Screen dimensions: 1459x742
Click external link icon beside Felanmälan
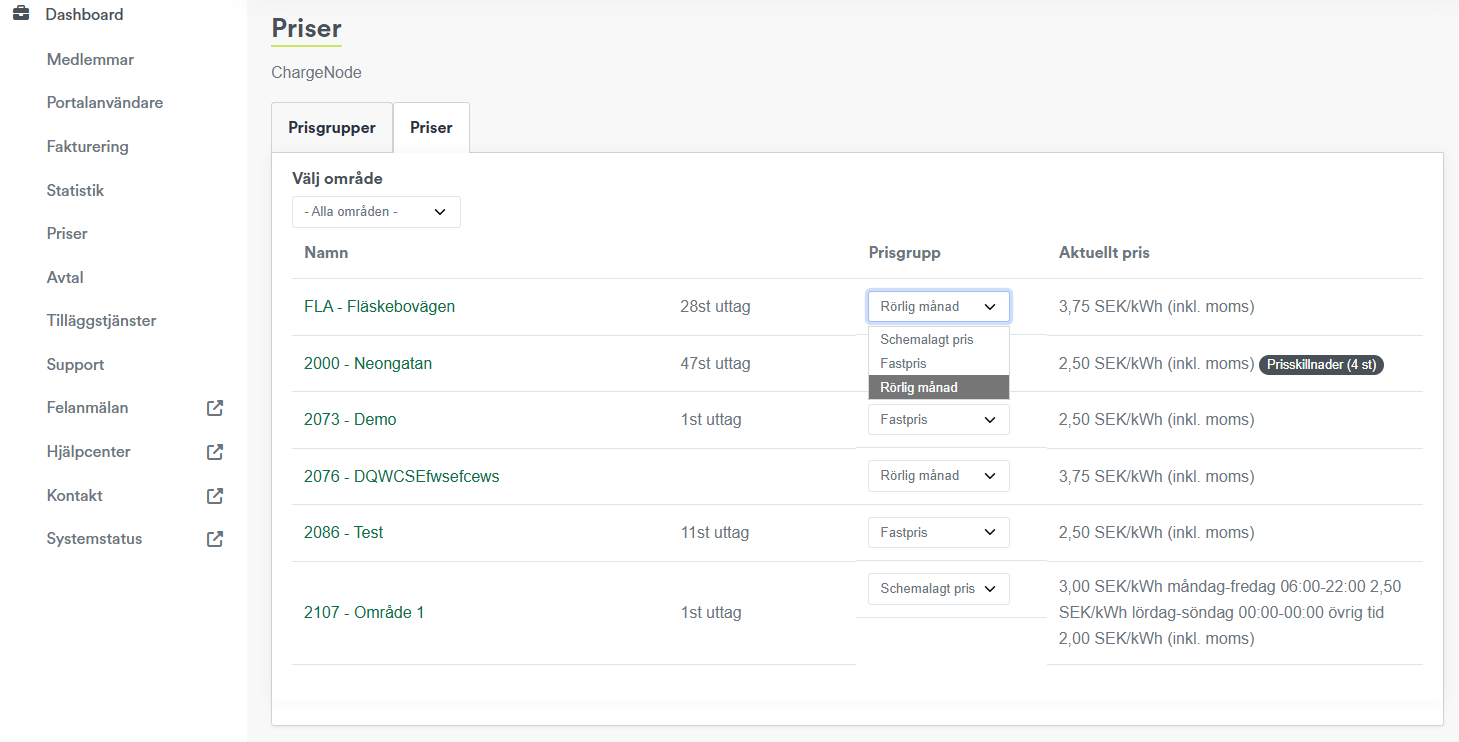[215, 408]
